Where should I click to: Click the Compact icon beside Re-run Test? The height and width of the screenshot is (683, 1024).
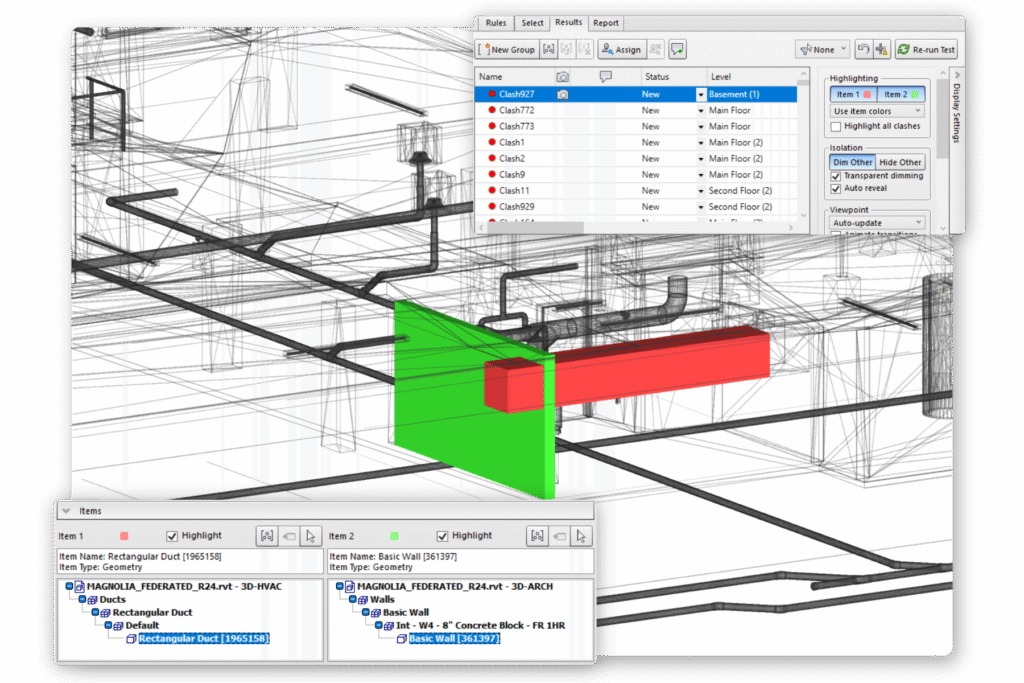tap(882, 50)
